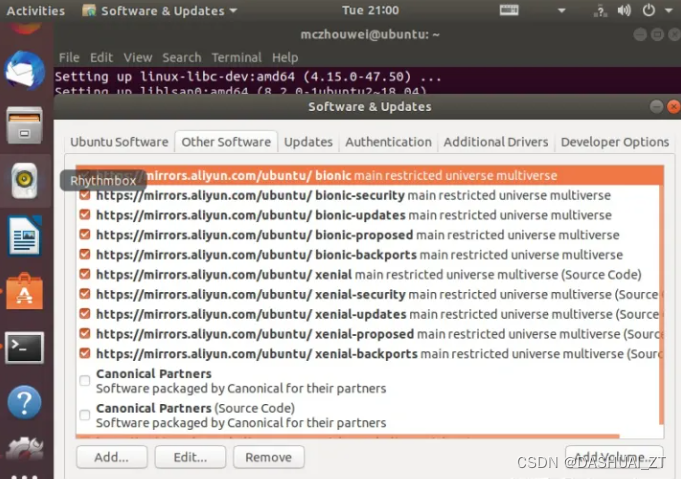Click the horizontal scrollbar of sources list
This screenshot has width=681, height=479.
point(347,436)
